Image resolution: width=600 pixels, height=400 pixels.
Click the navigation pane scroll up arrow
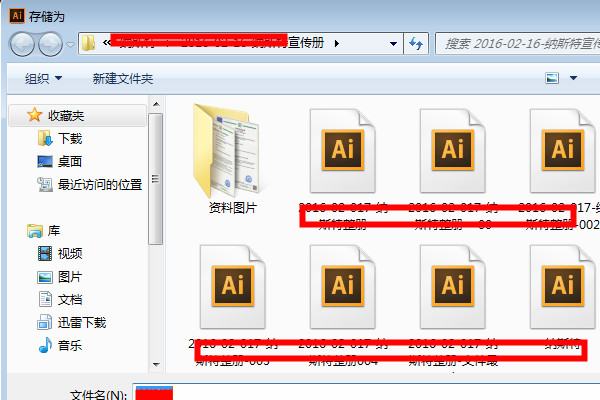(156, 104)
